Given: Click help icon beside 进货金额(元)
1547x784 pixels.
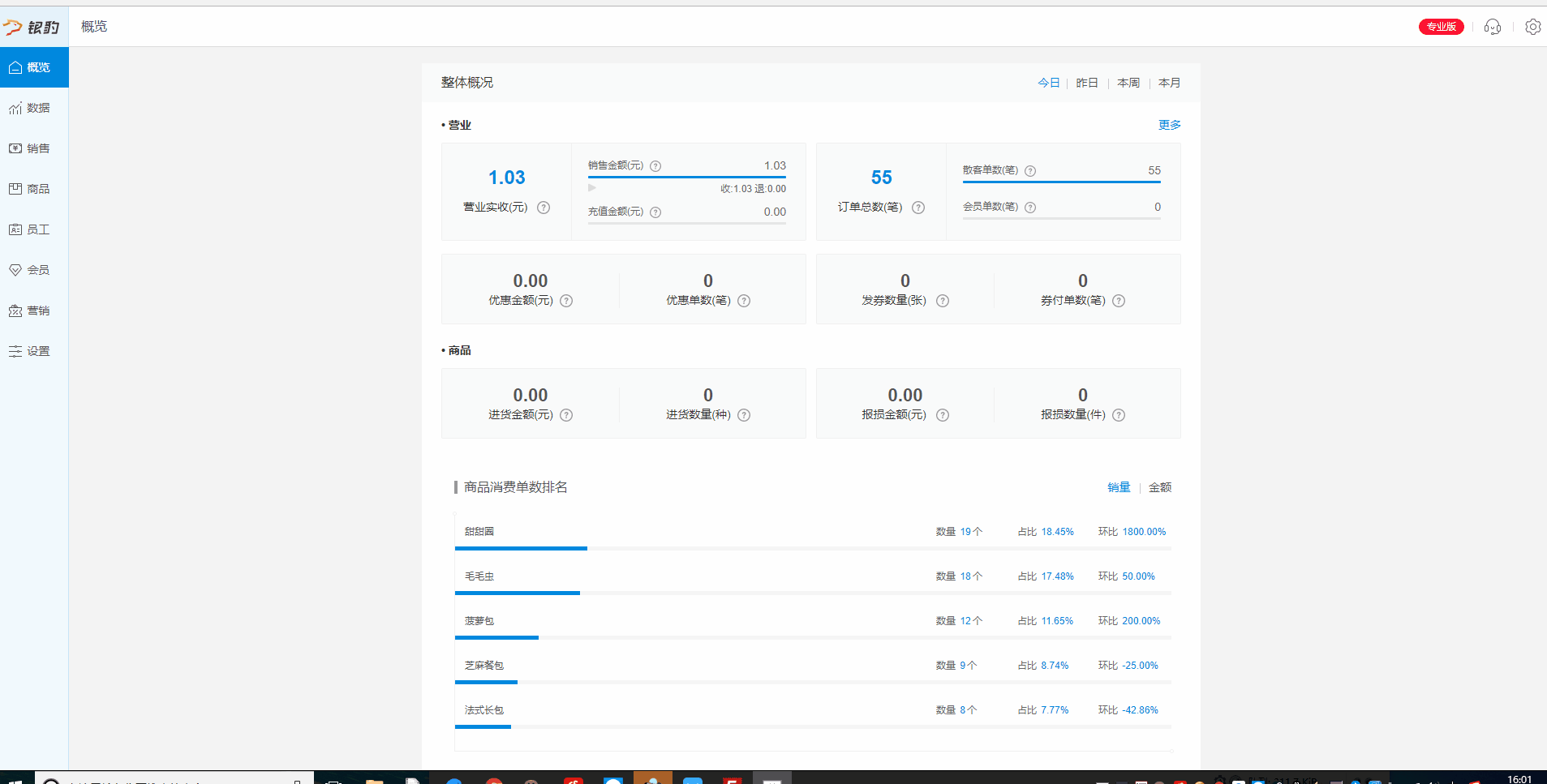Looking at the screenshot, I should (566, 415).
